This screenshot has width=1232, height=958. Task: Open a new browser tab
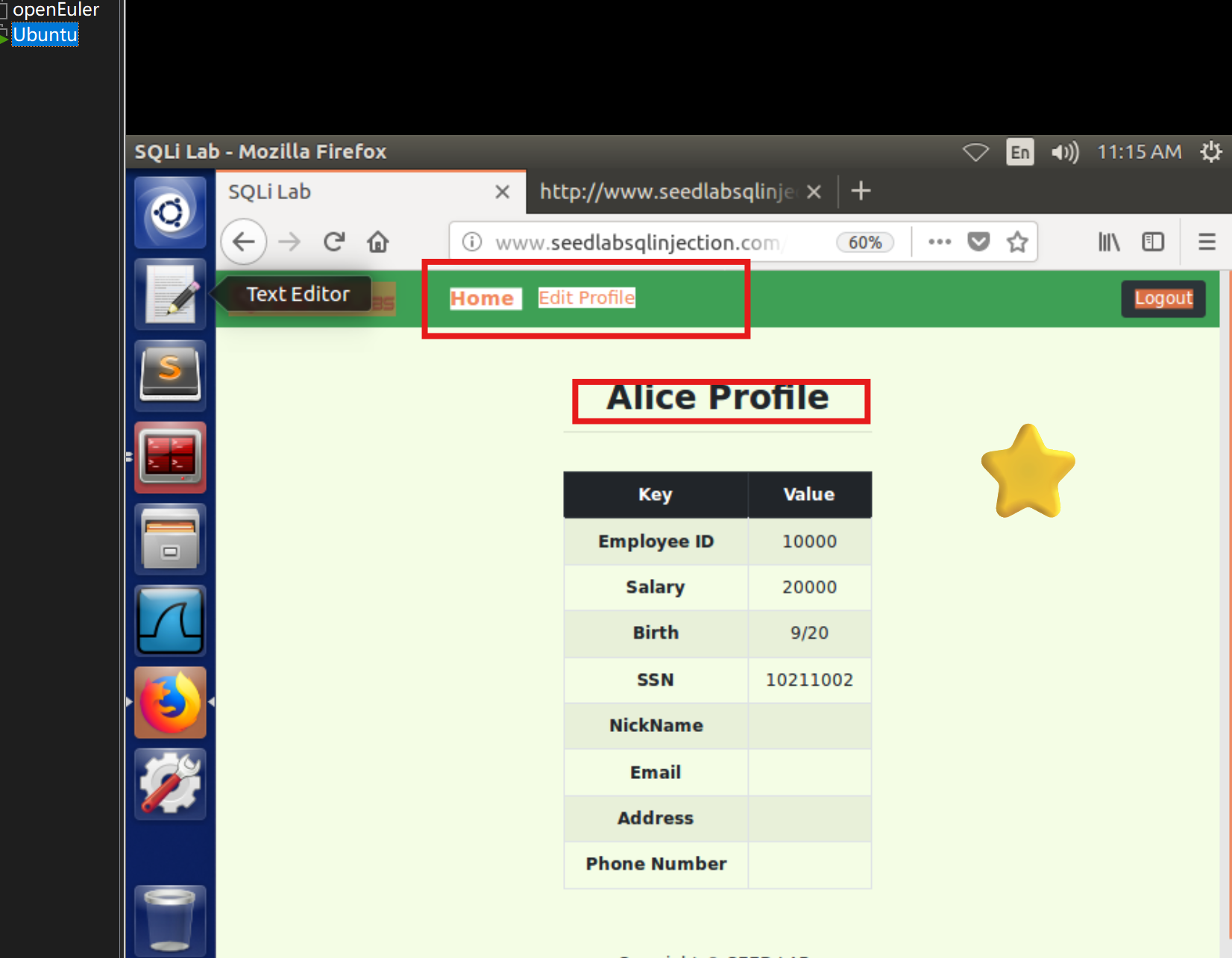[x=861, y=191]
